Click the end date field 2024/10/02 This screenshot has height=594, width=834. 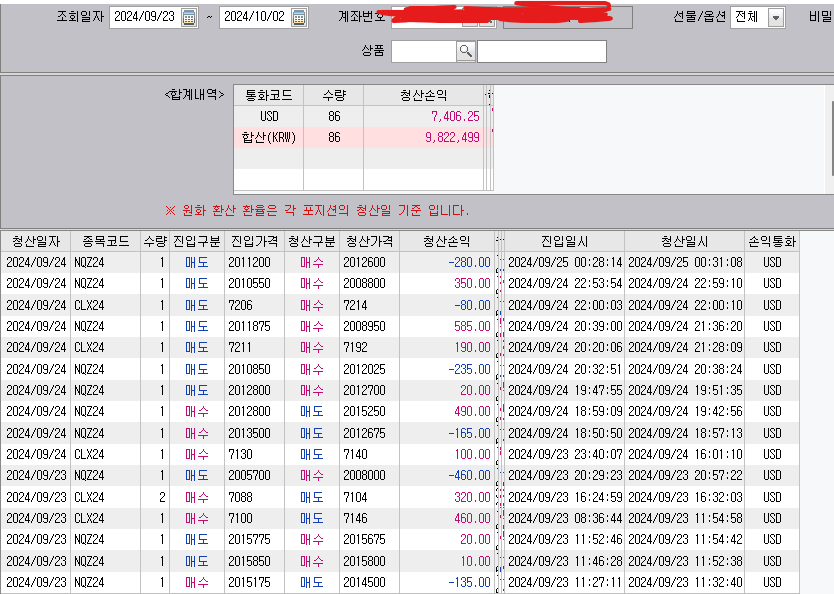[253, 18]
